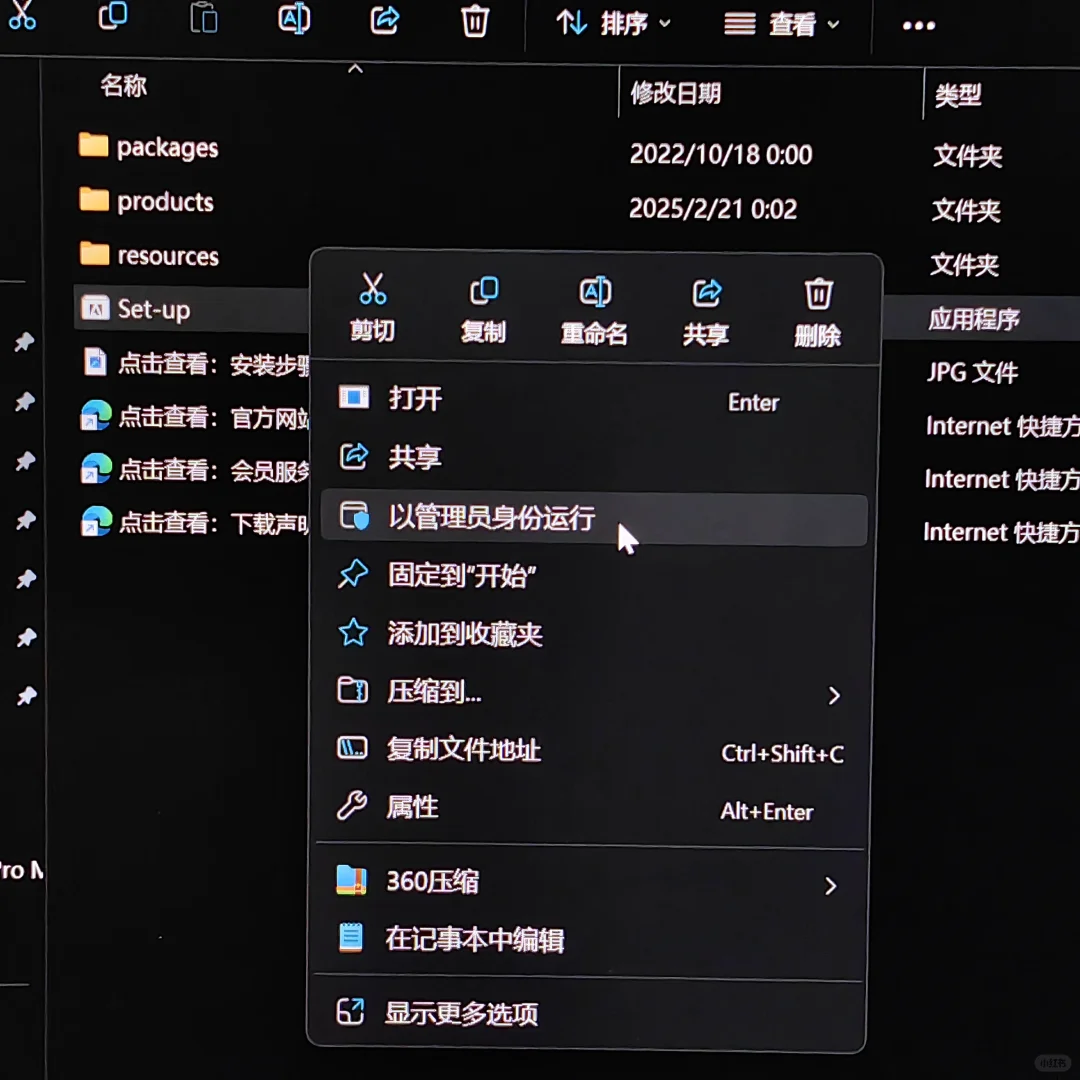The image size is (1080, 1080).
Task: Click the rename icon on the top toolbar
Action: pyautogui.click(x=294, y=20)
